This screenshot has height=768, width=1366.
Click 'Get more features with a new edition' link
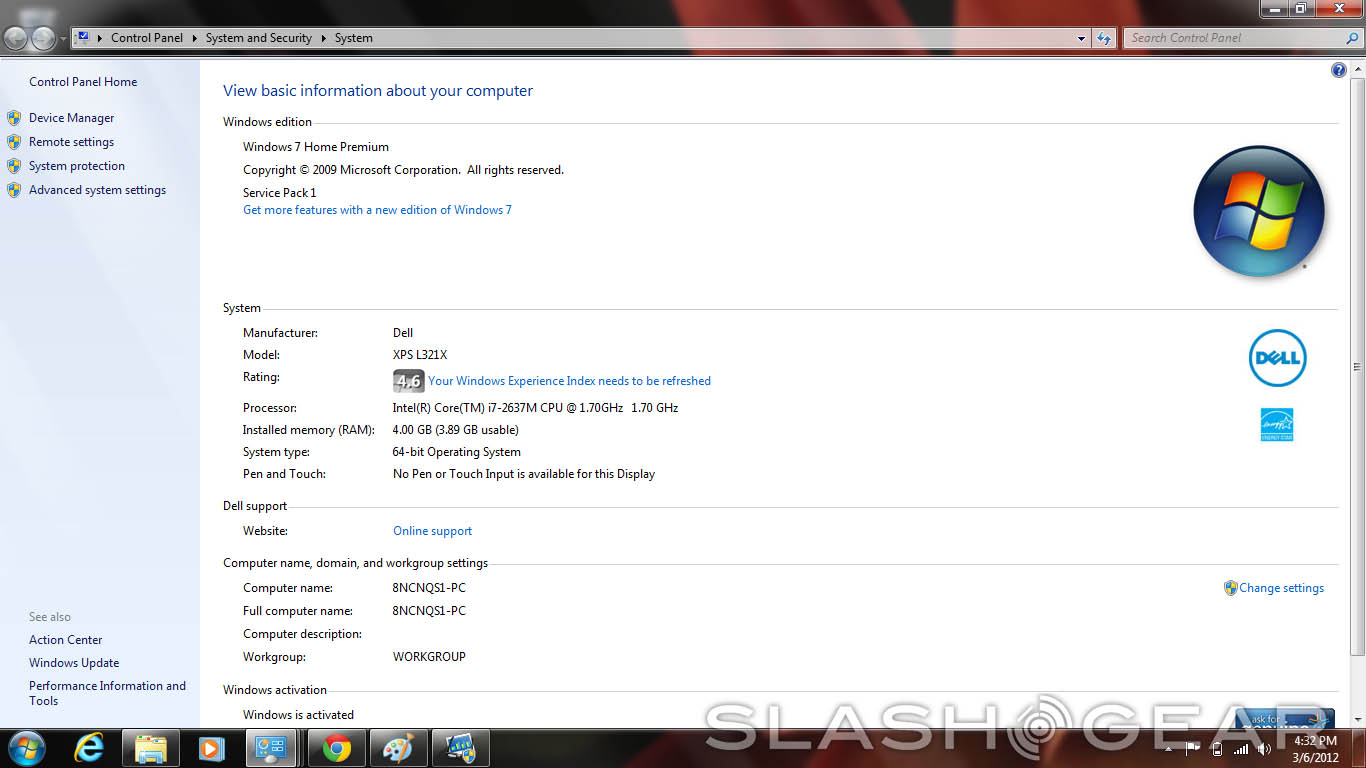click(x=377, y=210)
